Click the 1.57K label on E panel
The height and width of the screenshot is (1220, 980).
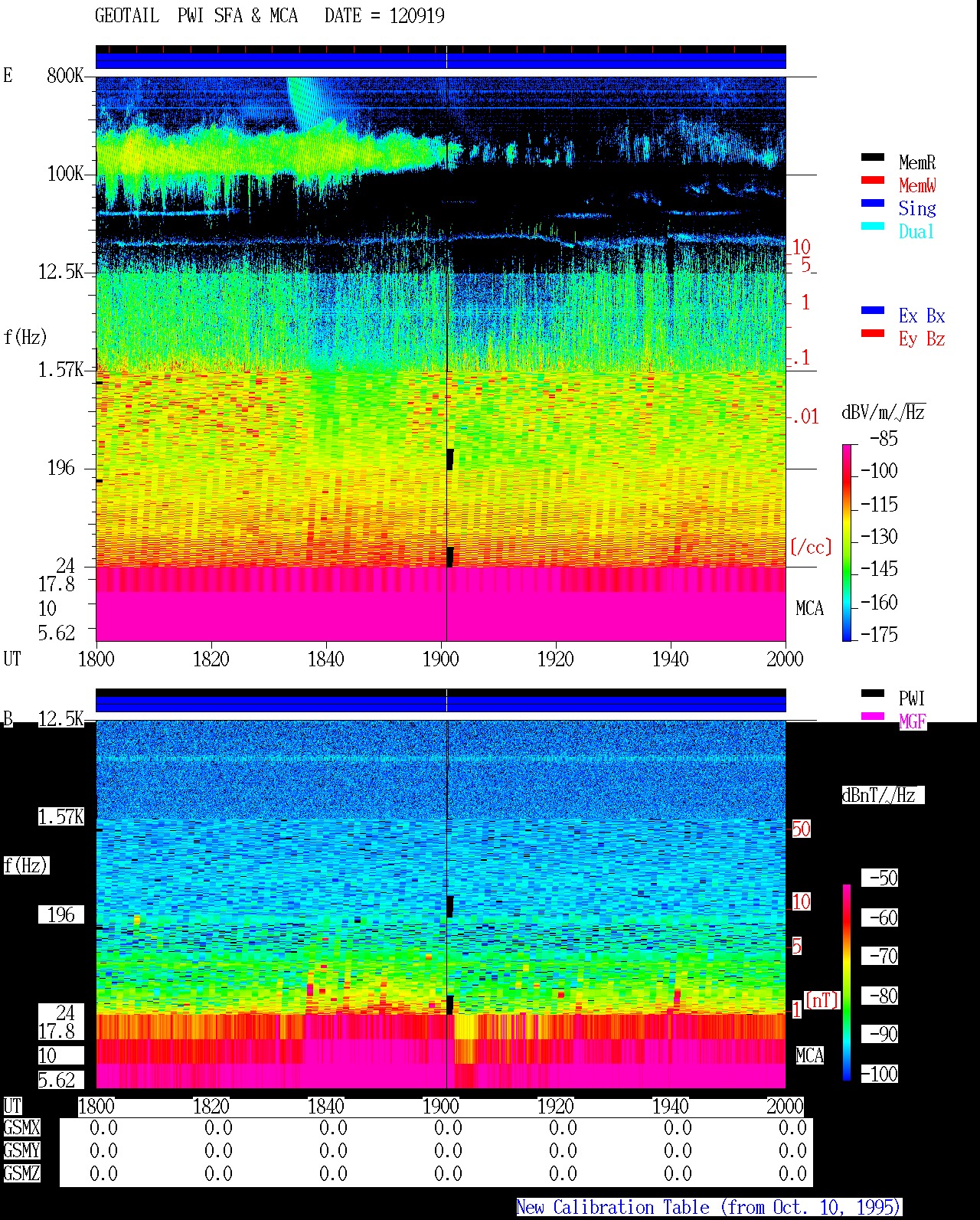61,370
